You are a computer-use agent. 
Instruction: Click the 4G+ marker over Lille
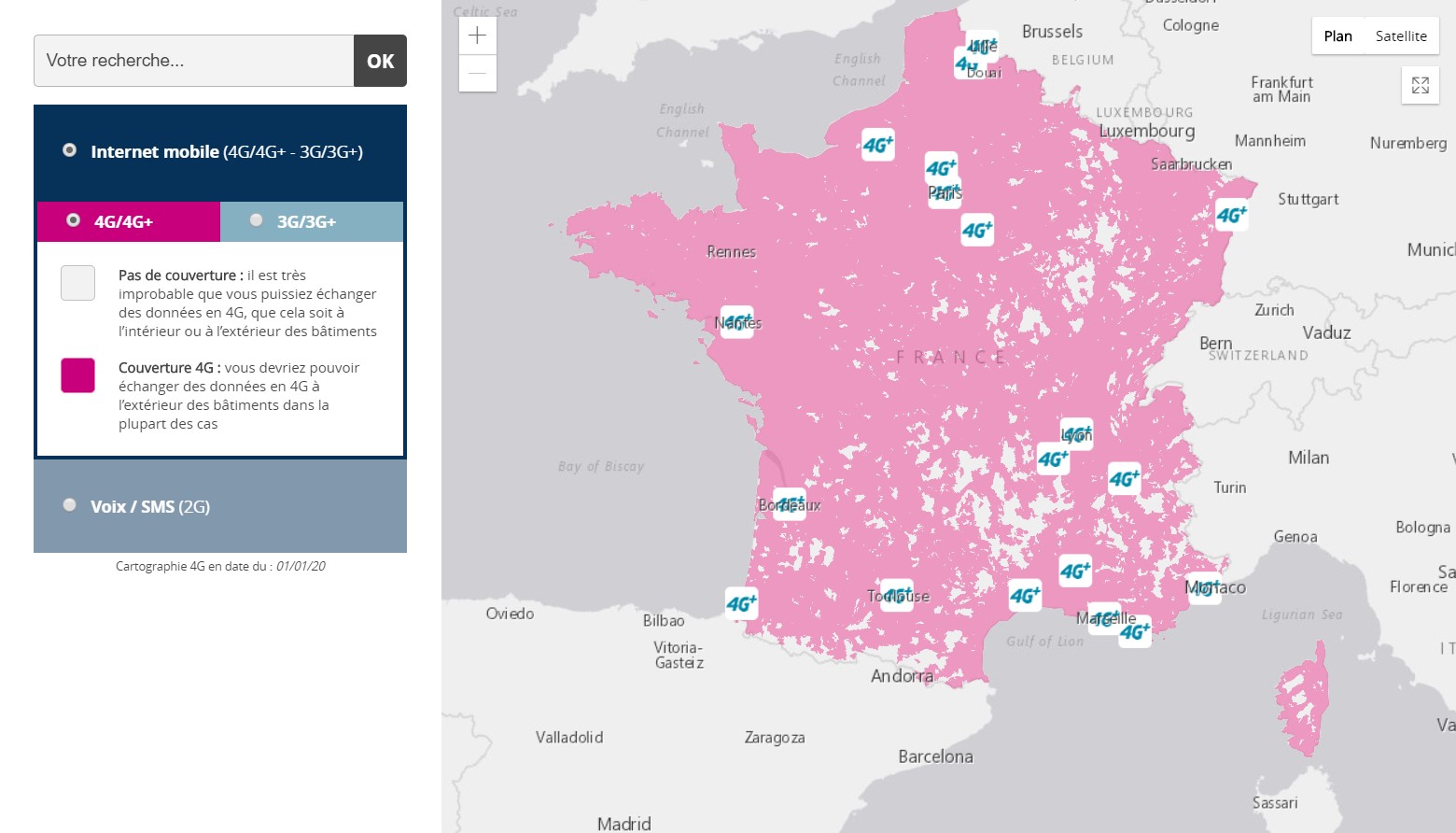pyautogui.click(x=982, y=45)
